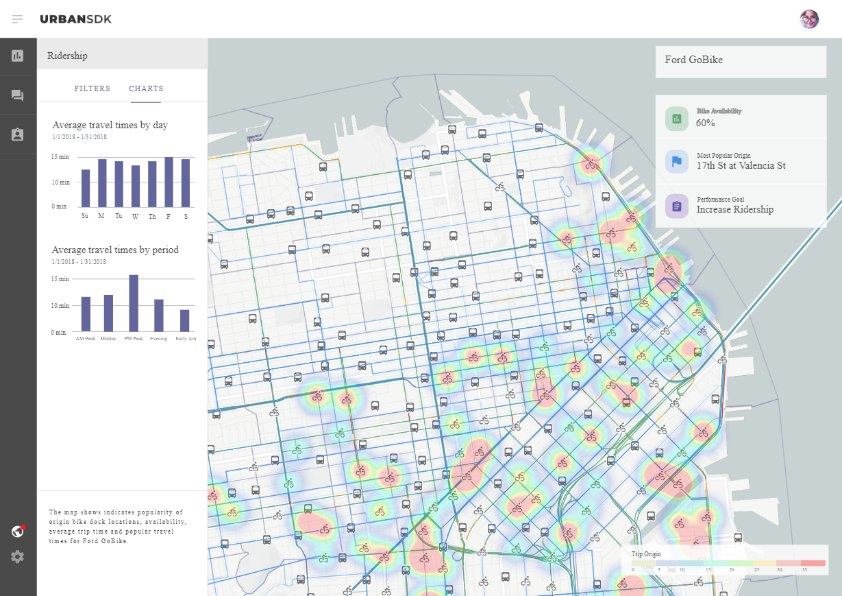Click the AM Peak bar in period chart
Screen dimensions: 842x596
(85, 314)
